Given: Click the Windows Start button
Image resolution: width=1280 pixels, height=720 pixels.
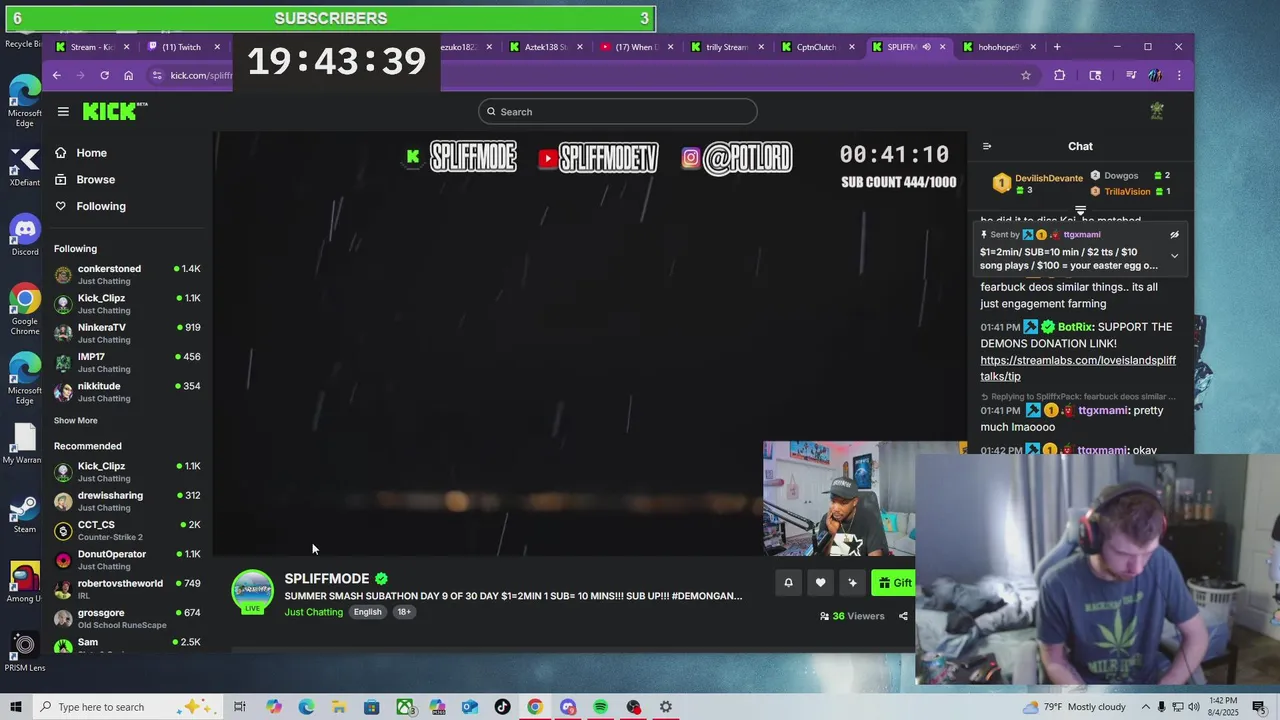Looking at the screenshot, I should coord(16,707).
